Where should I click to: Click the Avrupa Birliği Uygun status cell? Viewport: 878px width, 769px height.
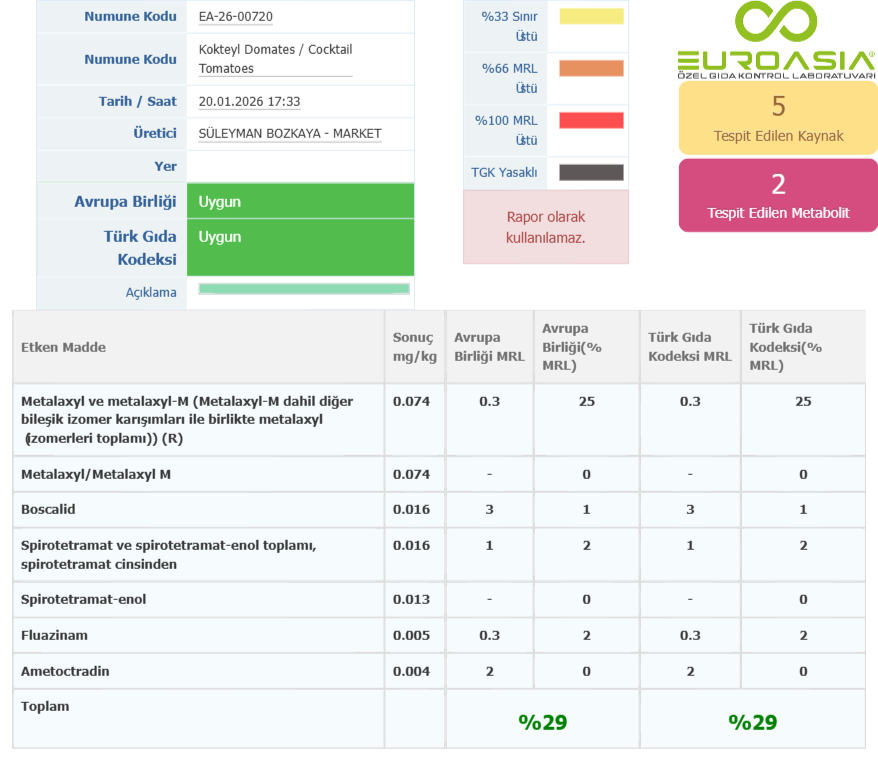point(300,202)
